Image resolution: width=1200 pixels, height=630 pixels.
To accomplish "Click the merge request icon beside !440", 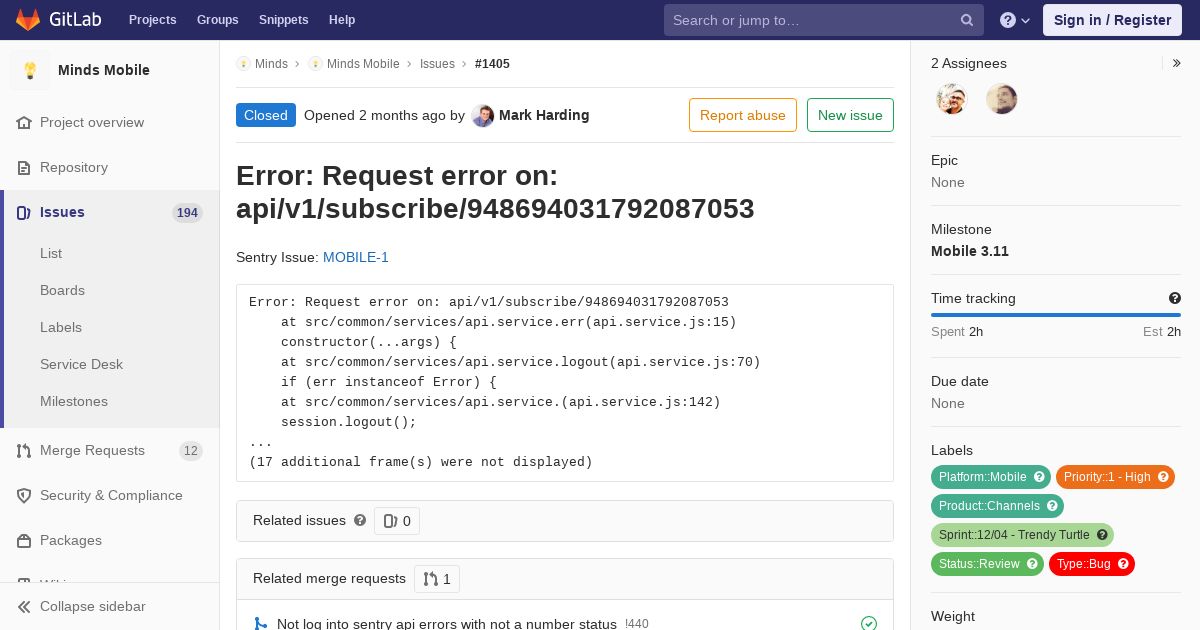I will [260, 624].
